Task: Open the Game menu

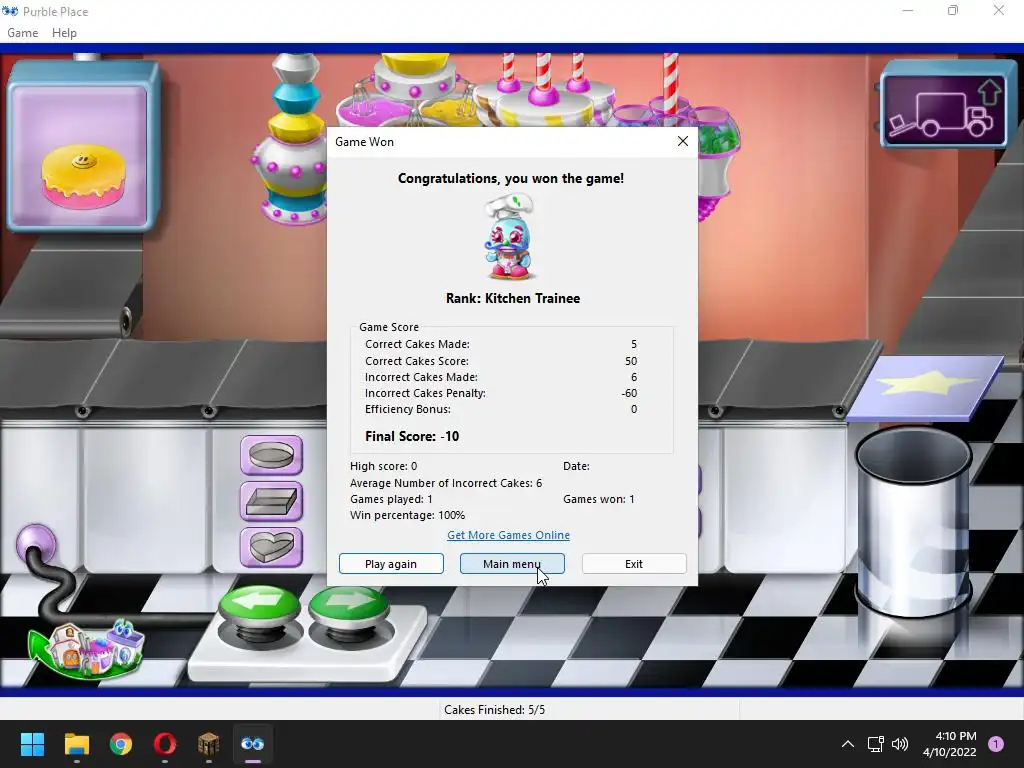Action: point(23,33)
